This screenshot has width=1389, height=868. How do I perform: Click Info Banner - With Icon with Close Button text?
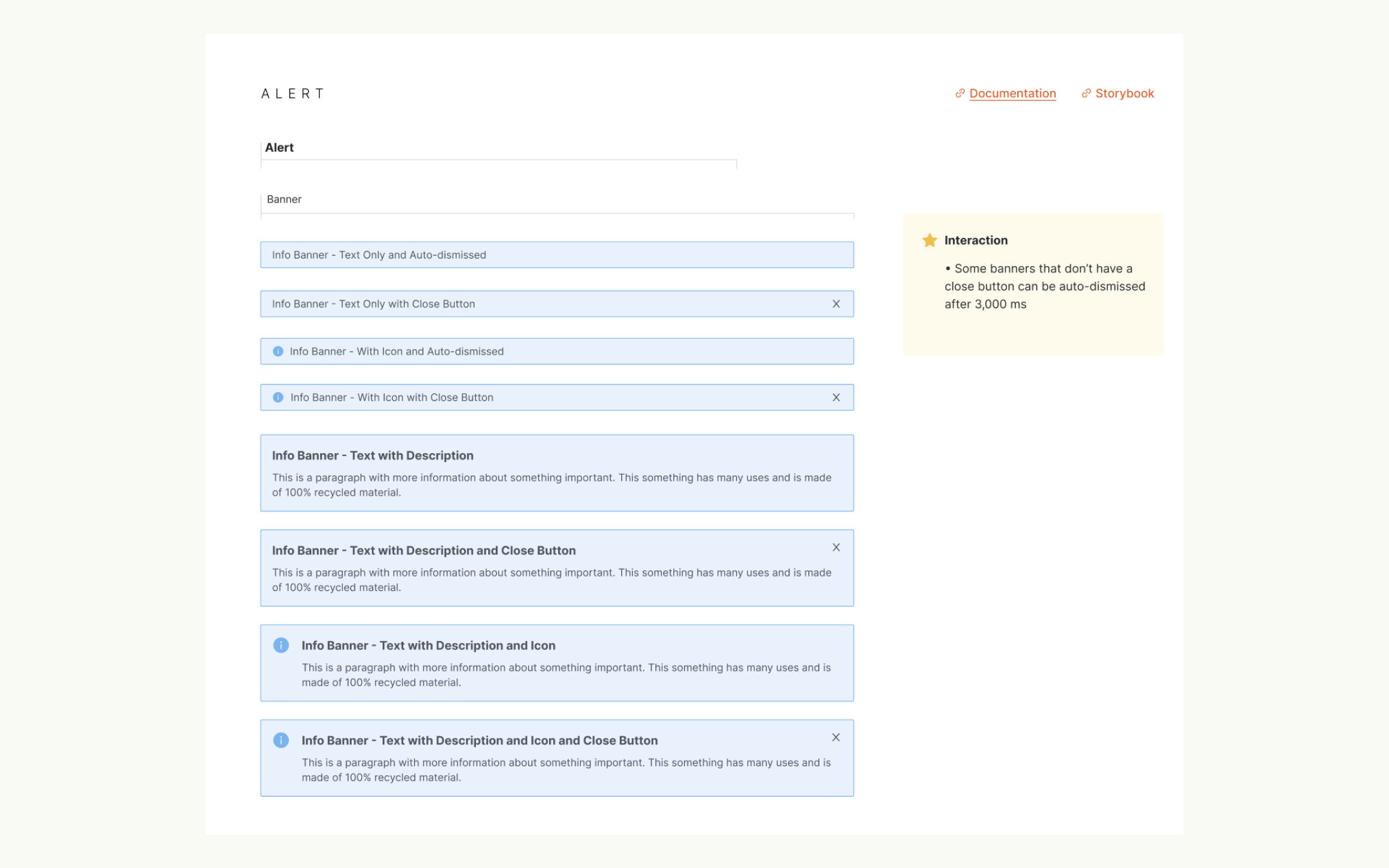pos(392,398)
